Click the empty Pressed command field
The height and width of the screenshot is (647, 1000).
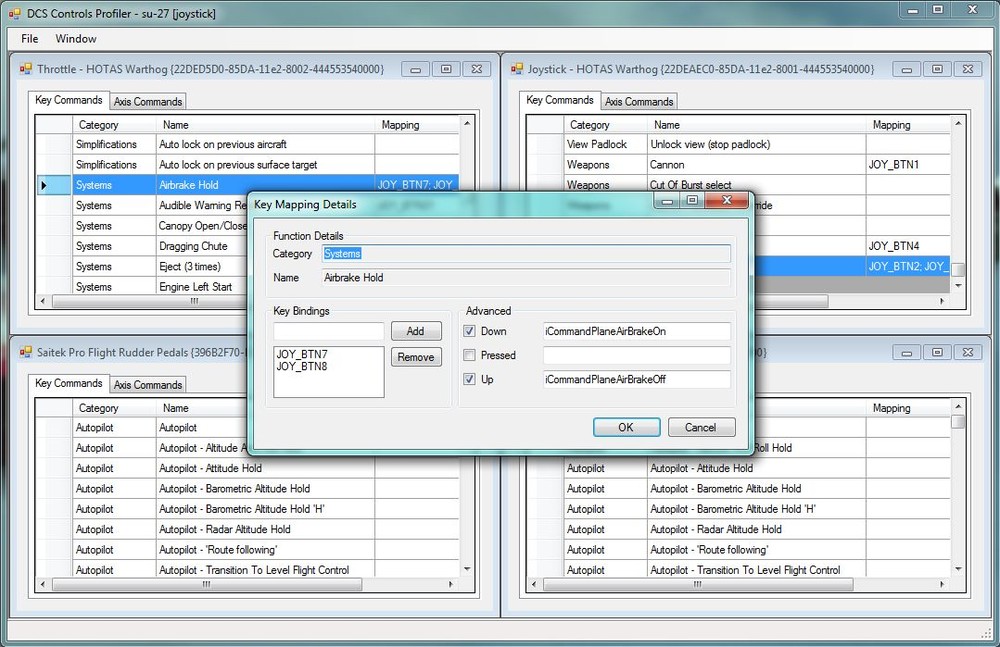coord(636,355)
